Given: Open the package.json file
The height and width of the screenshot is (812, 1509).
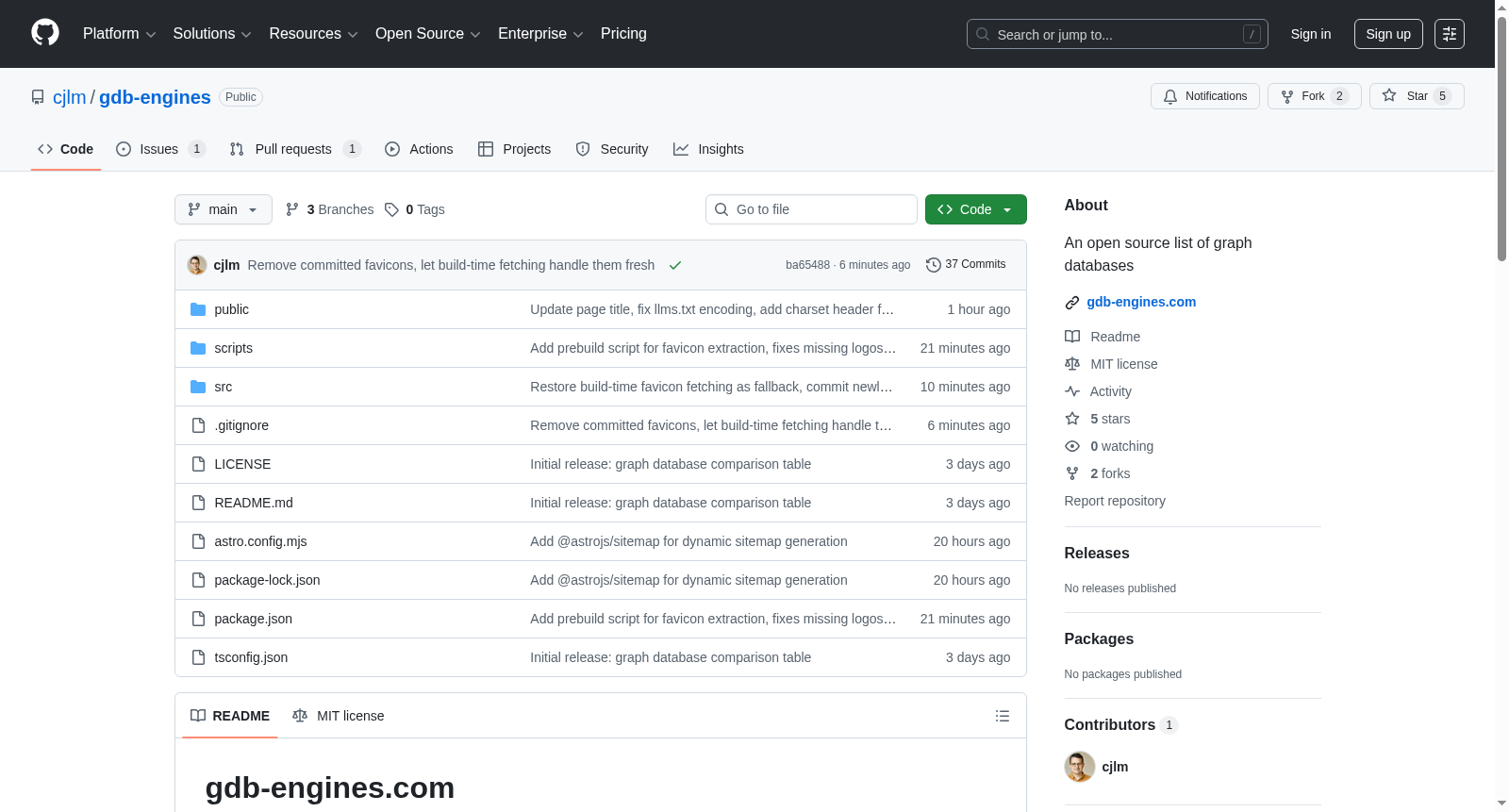Looking at the screenshot, I should (253, 619).
